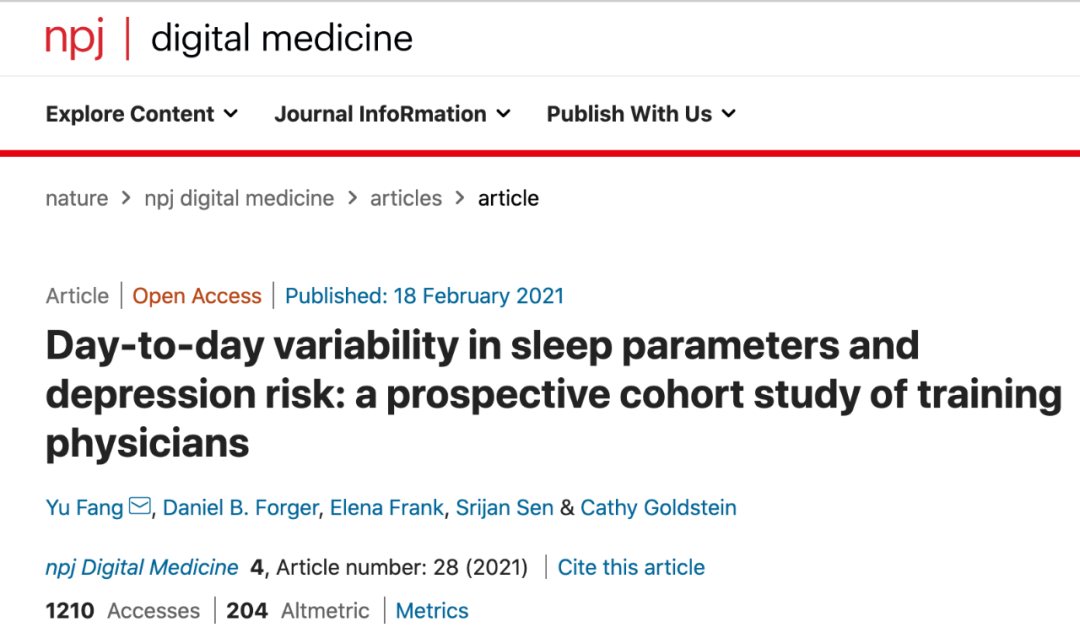Go to nature in the breadcrumb
This screenshot has width=1080, height=633.
(77, 198)
